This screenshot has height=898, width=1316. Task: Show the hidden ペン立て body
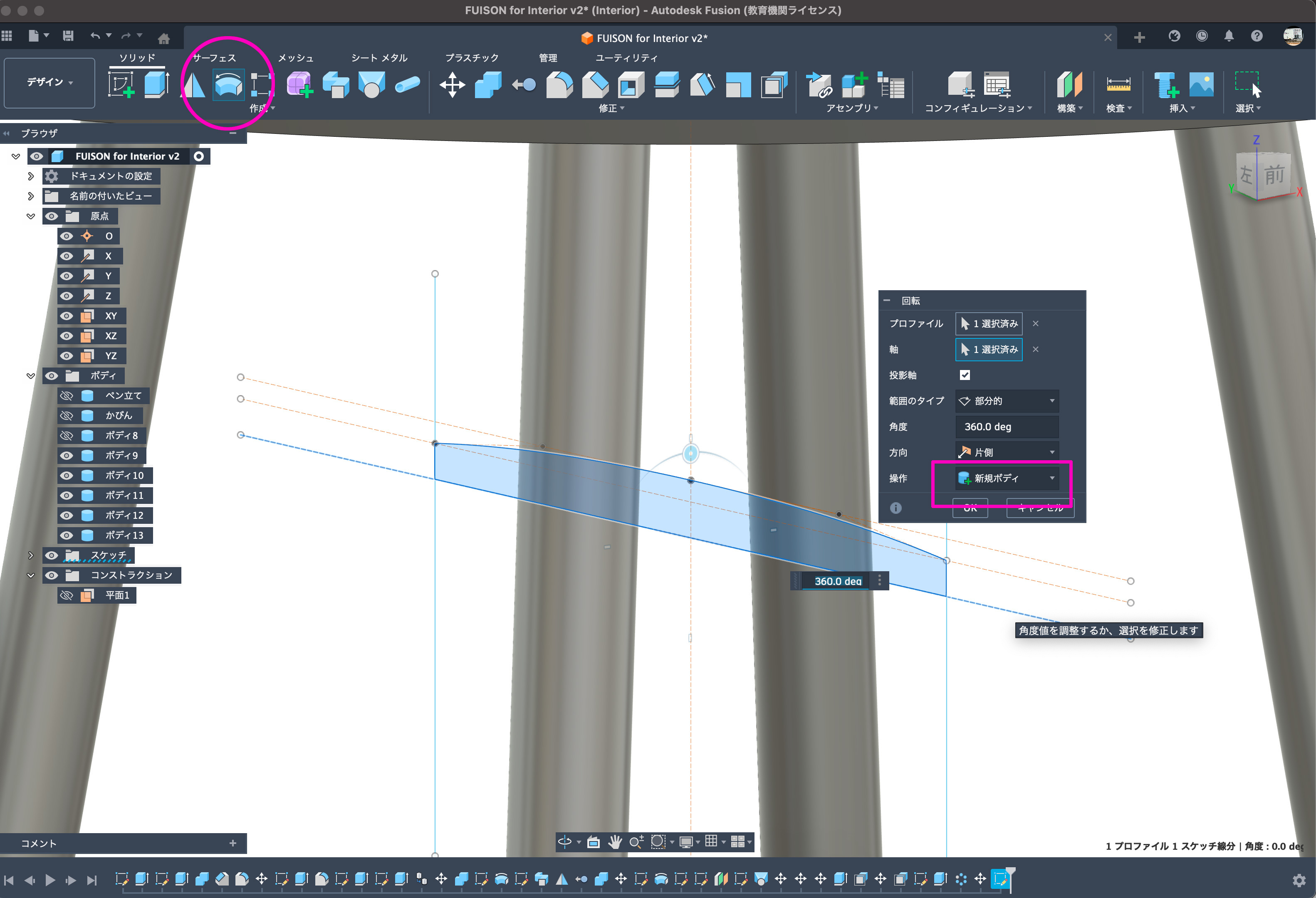[67, 395]
